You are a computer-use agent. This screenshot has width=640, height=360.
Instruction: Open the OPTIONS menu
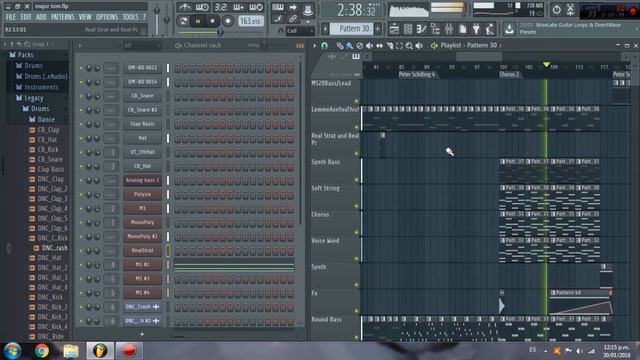107,17
